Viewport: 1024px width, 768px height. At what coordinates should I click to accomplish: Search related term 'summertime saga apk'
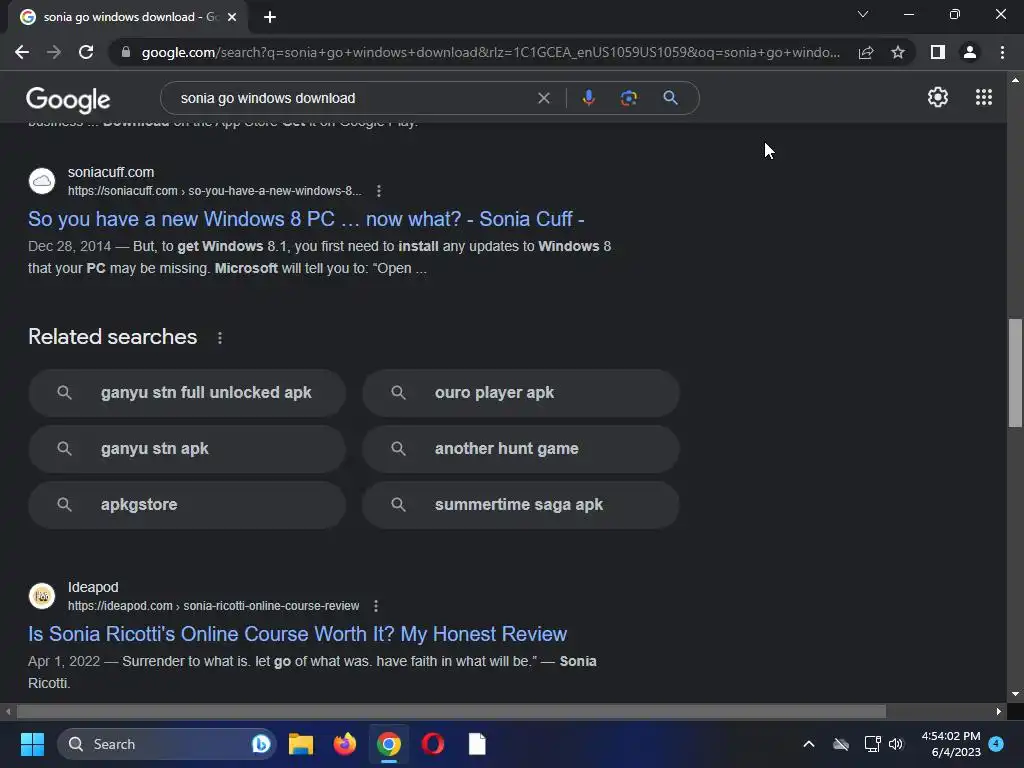(x=520, y=505)
